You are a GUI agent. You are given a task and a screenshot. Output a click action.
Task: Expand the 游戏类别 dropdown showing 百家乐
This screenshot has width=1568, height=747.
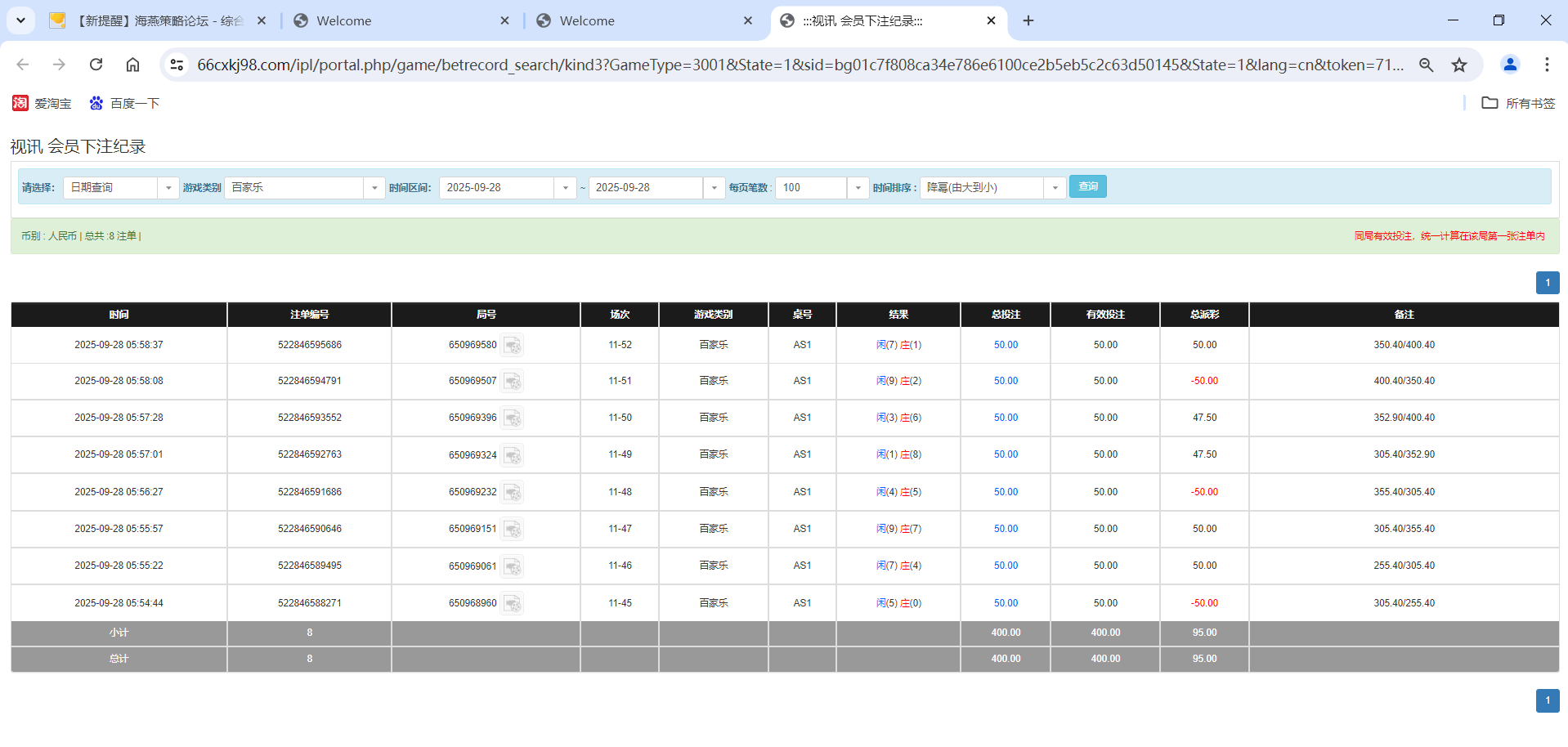(374, 187)
